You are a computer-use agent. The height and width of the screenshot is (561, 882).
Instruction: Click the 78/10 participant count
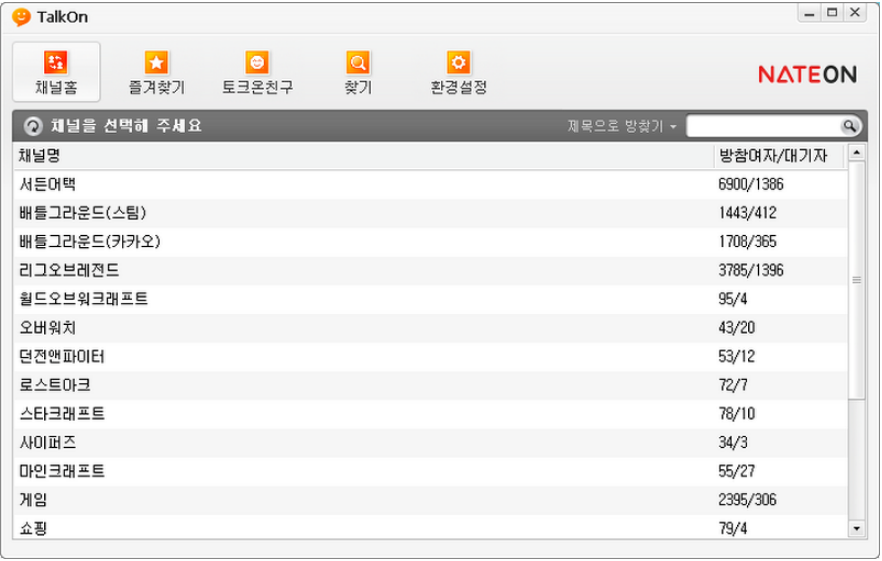click(737, 414)
